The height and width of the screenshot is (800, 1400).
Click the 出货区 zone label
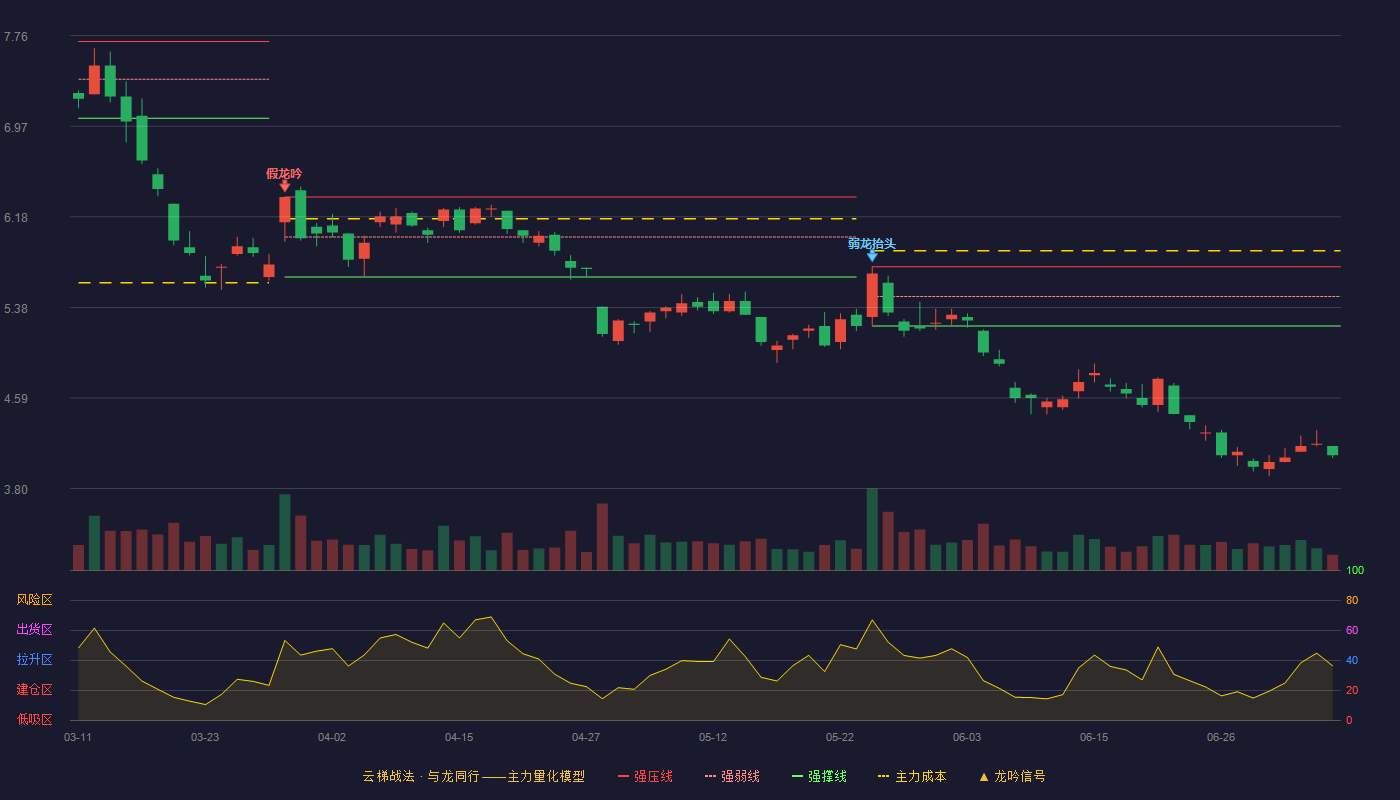(x=34, y=630)
